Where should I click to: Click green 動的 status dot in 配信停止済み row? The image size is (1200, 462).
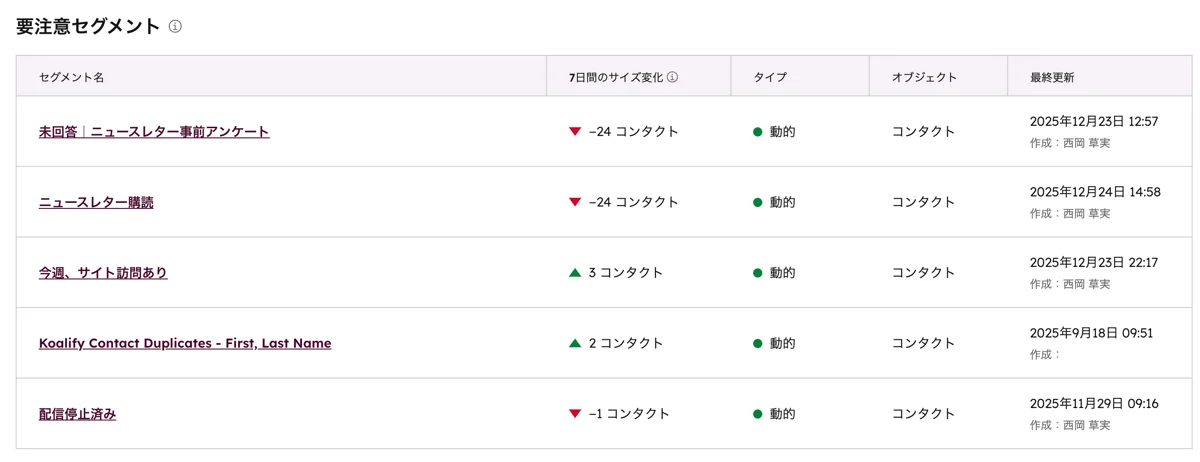pos(758,414)
